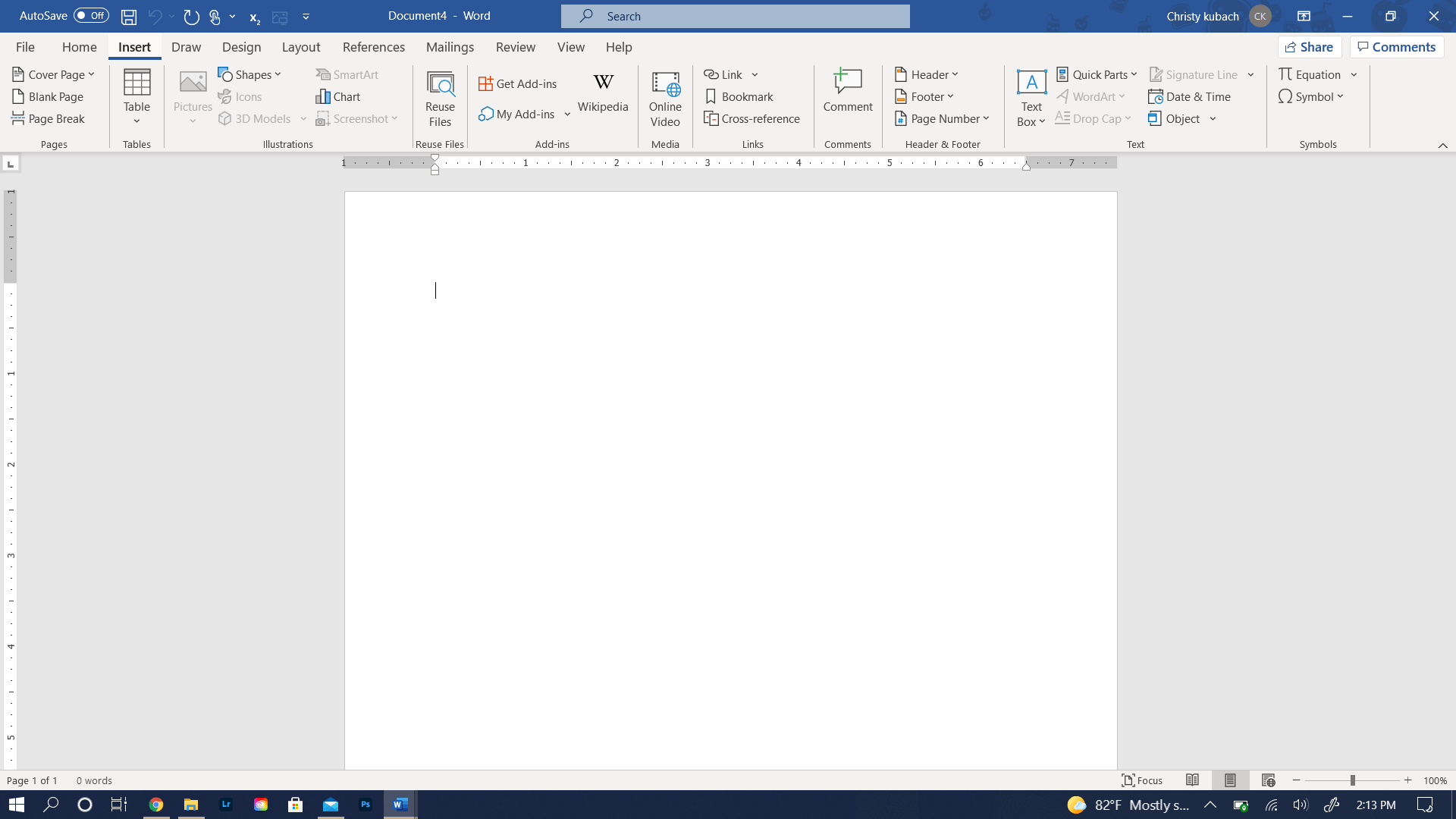Switch to Web Layout view
Screen dimensions: 1456x819
(x=1268, y=780)
